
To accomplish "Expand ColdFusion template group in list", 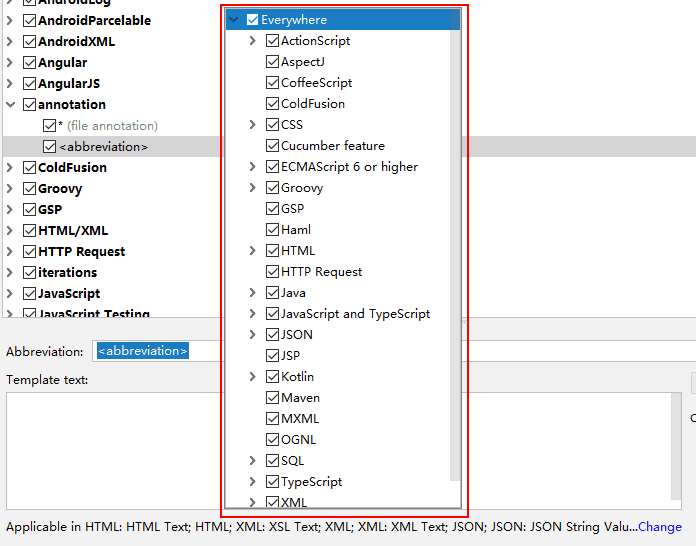I will pos(10,167).
